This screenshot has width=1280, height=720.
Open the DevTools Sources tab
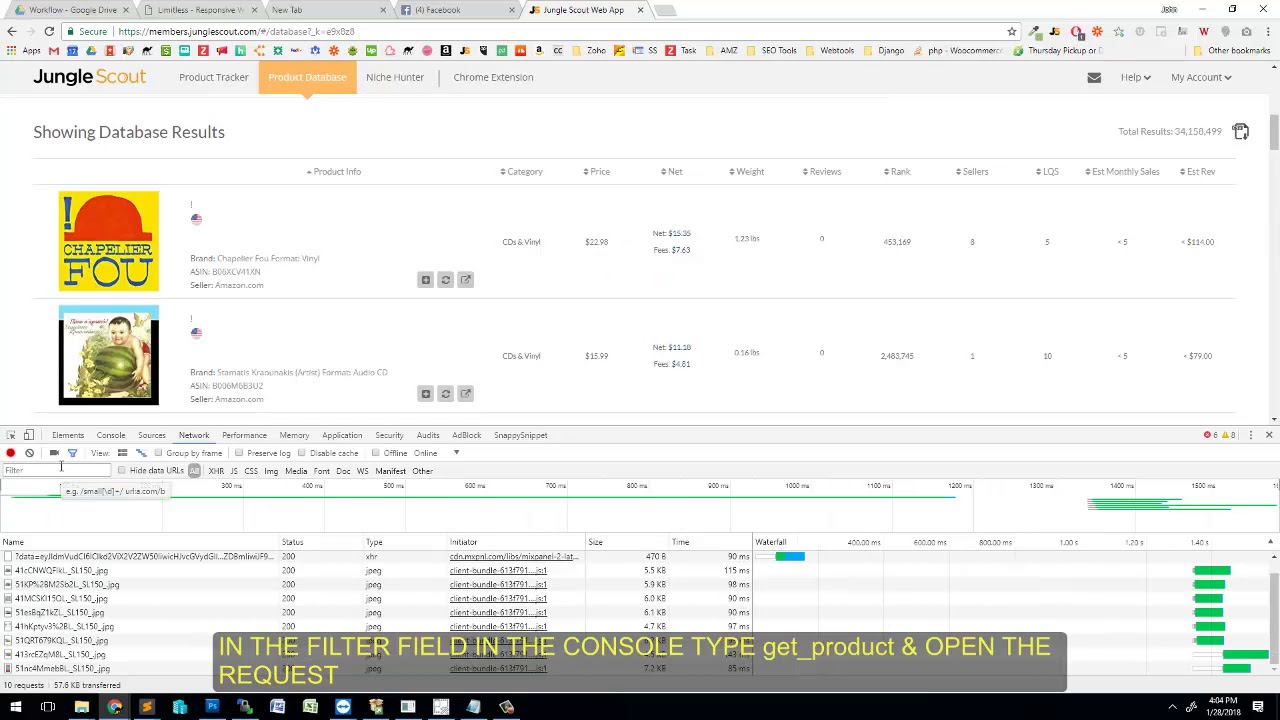(x=152, y=435)
